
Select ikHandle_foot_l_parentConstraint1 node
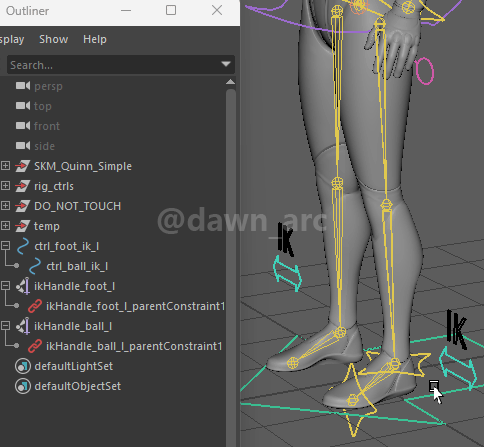[x=135, y=306]
